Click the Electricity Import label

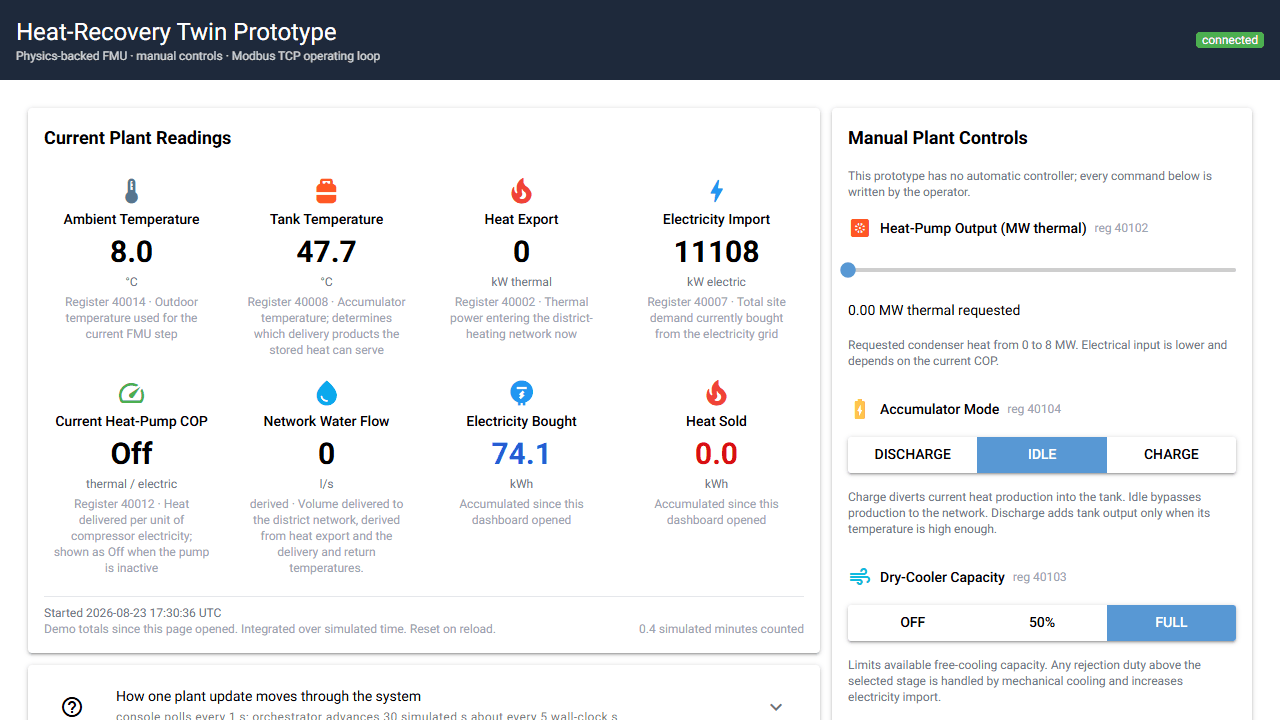(x=716, y=219)
